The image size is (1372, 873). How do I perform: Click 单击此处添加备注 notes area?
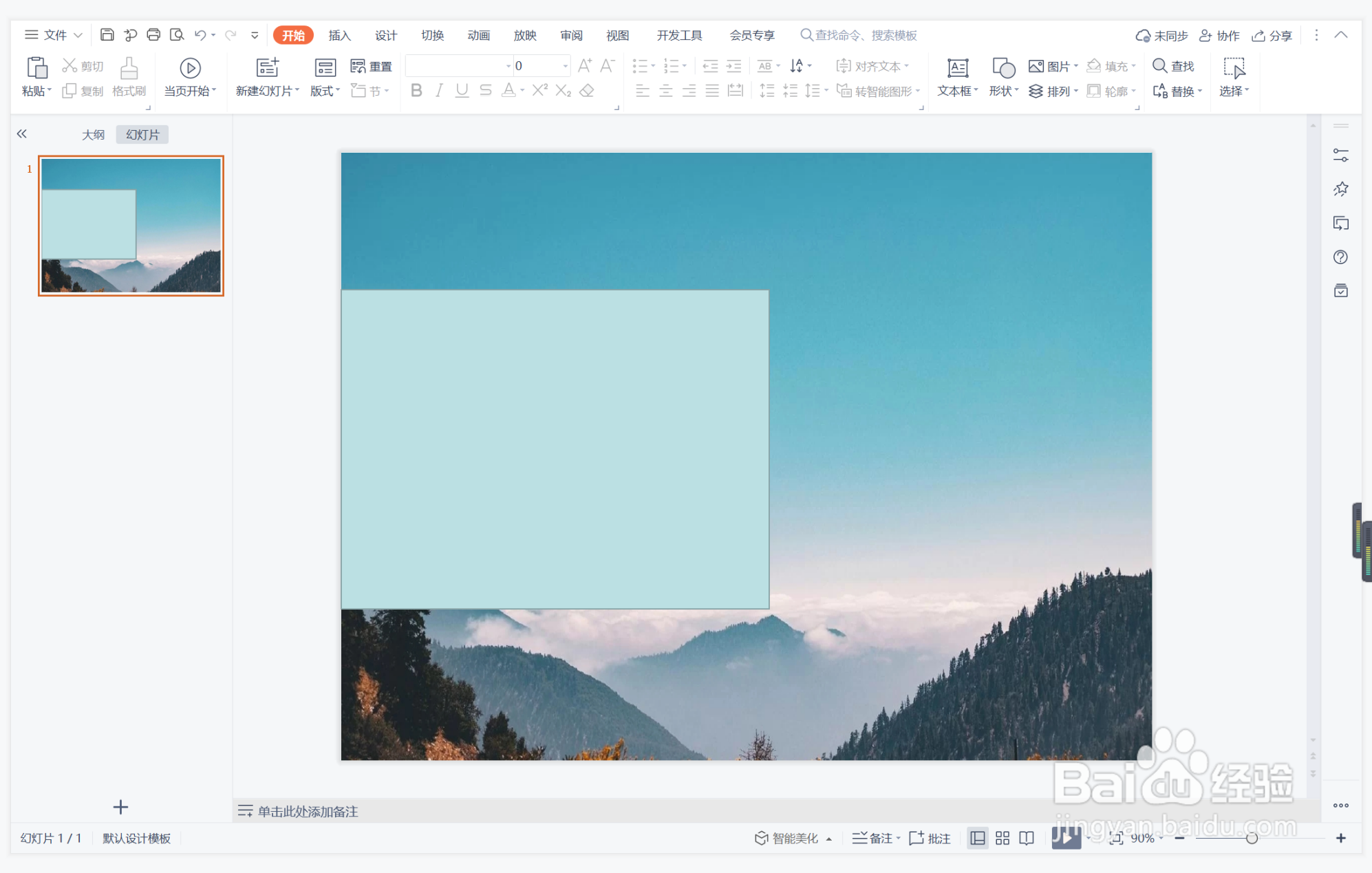[x=307, y=811]
